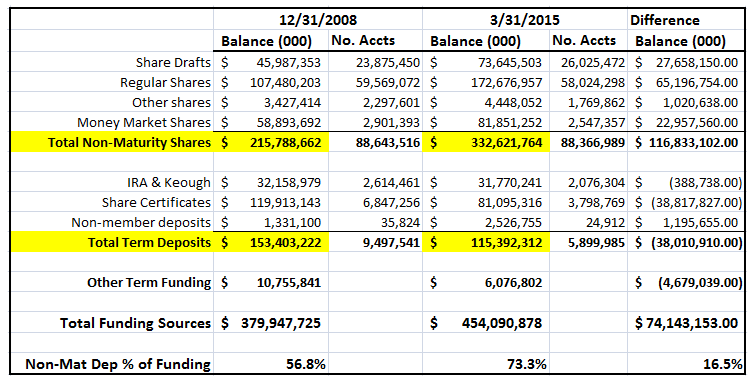Select the highlighted 332,621,764 total cell
This screenshot has height=378, width=754.
(x=486, y=142)
